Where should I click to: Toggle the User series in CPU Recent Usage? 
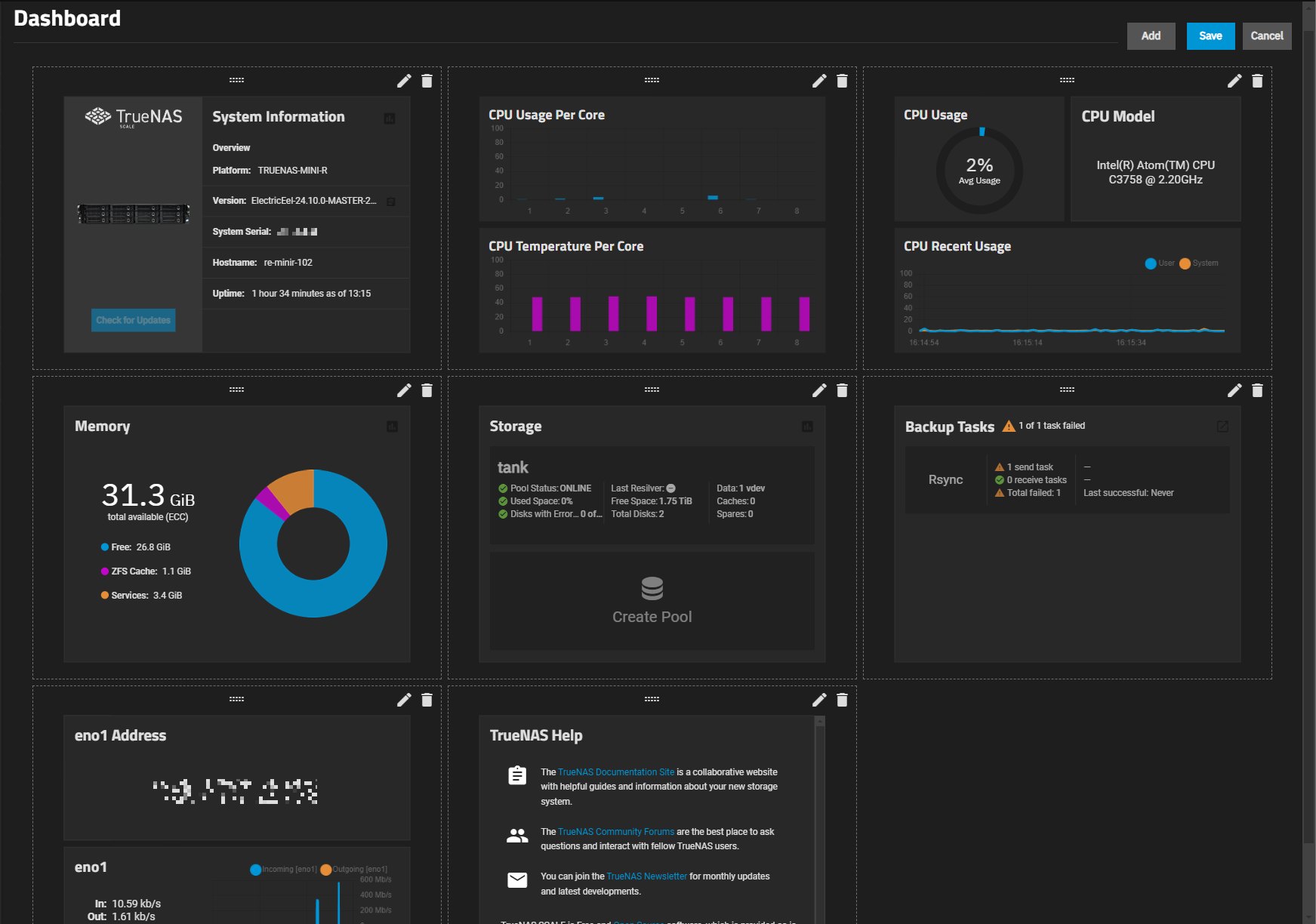[1150, 263]
